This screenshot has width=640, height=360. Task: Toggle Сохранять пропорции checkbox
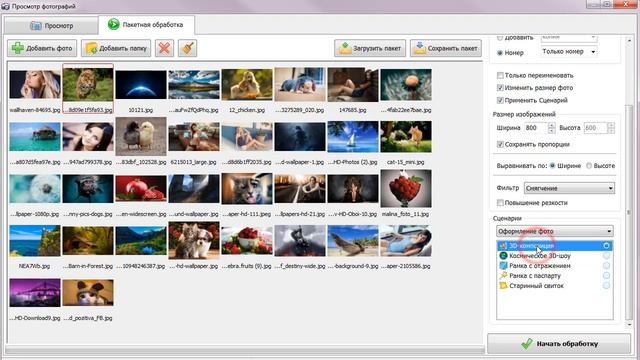pos(500,144)
